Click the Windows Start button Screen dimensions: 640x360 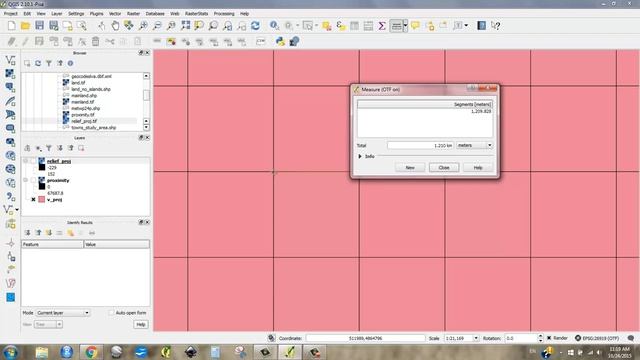[11, 352]
